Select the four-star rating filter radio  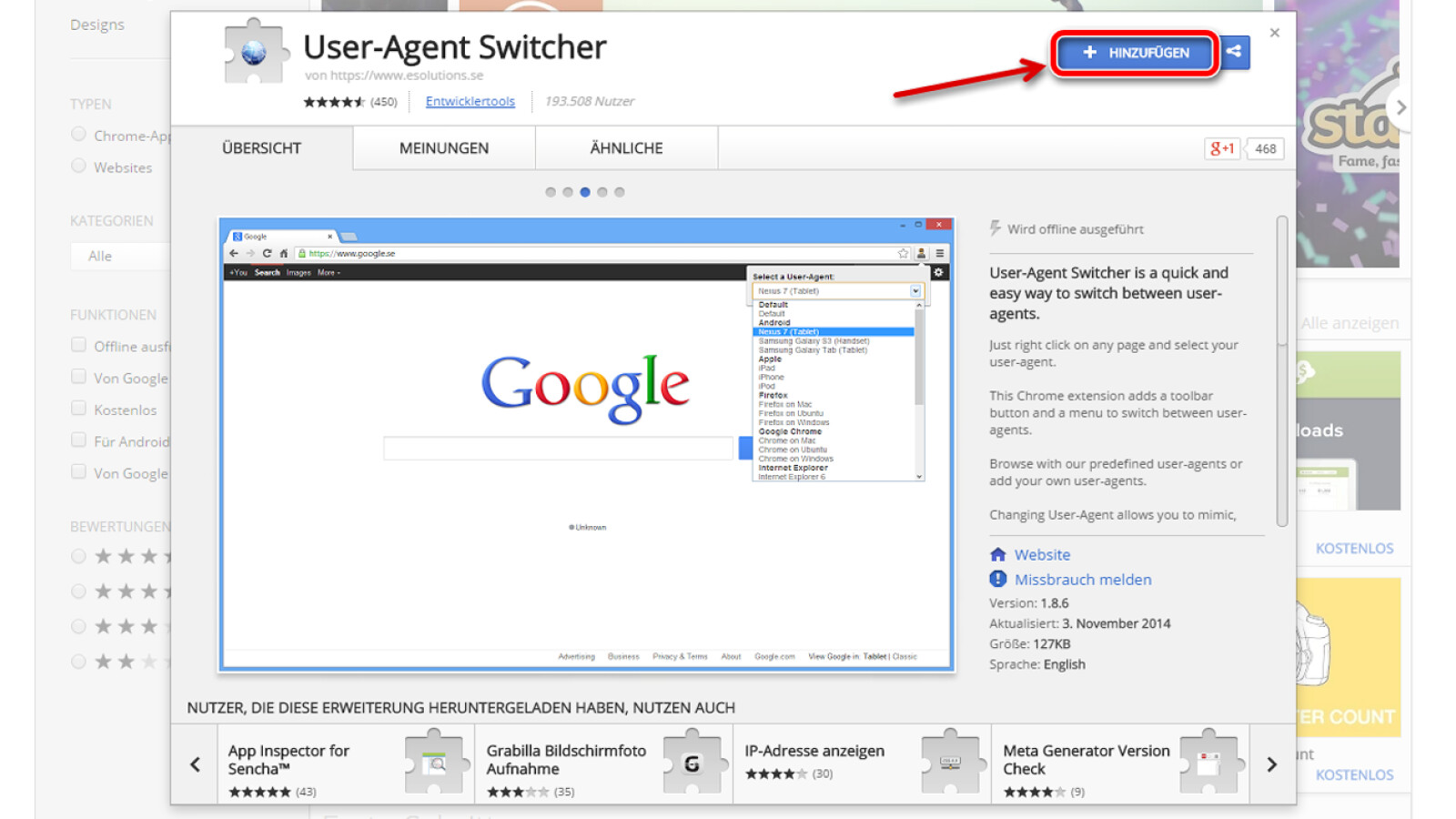click(x=78, y=591)
